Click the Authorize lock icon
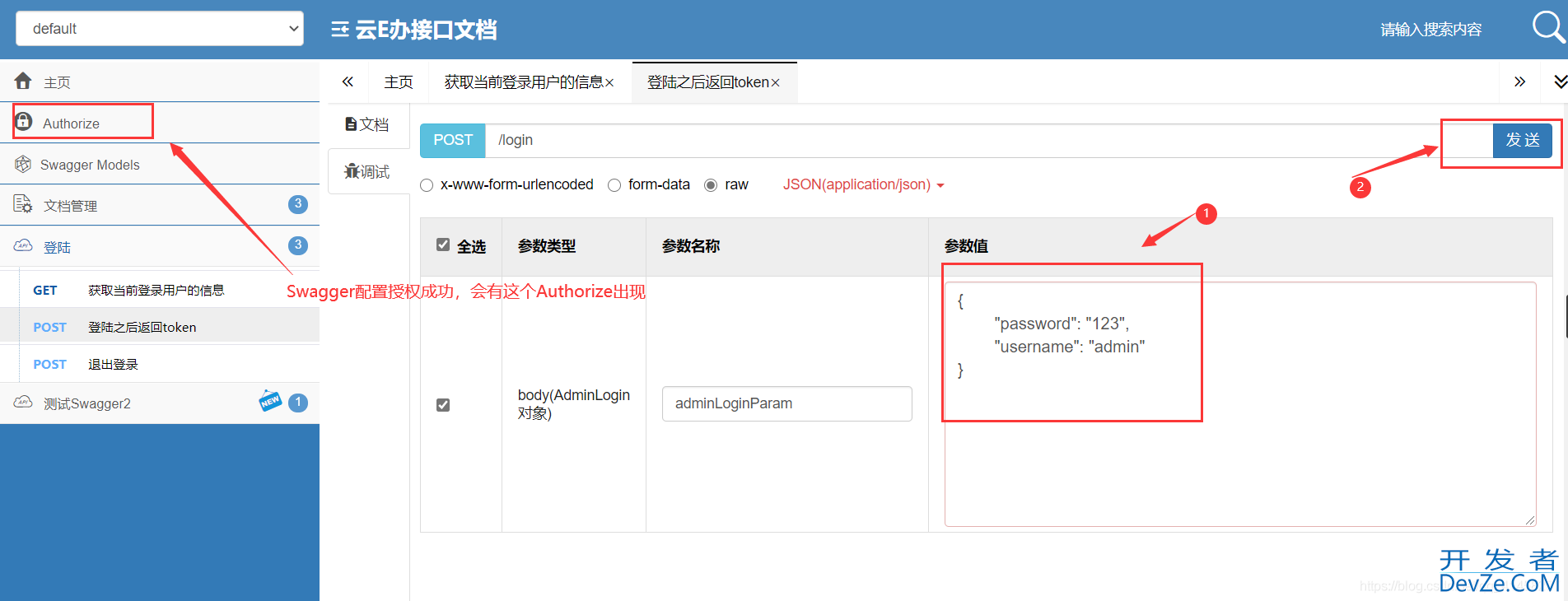 pos(24,122)
